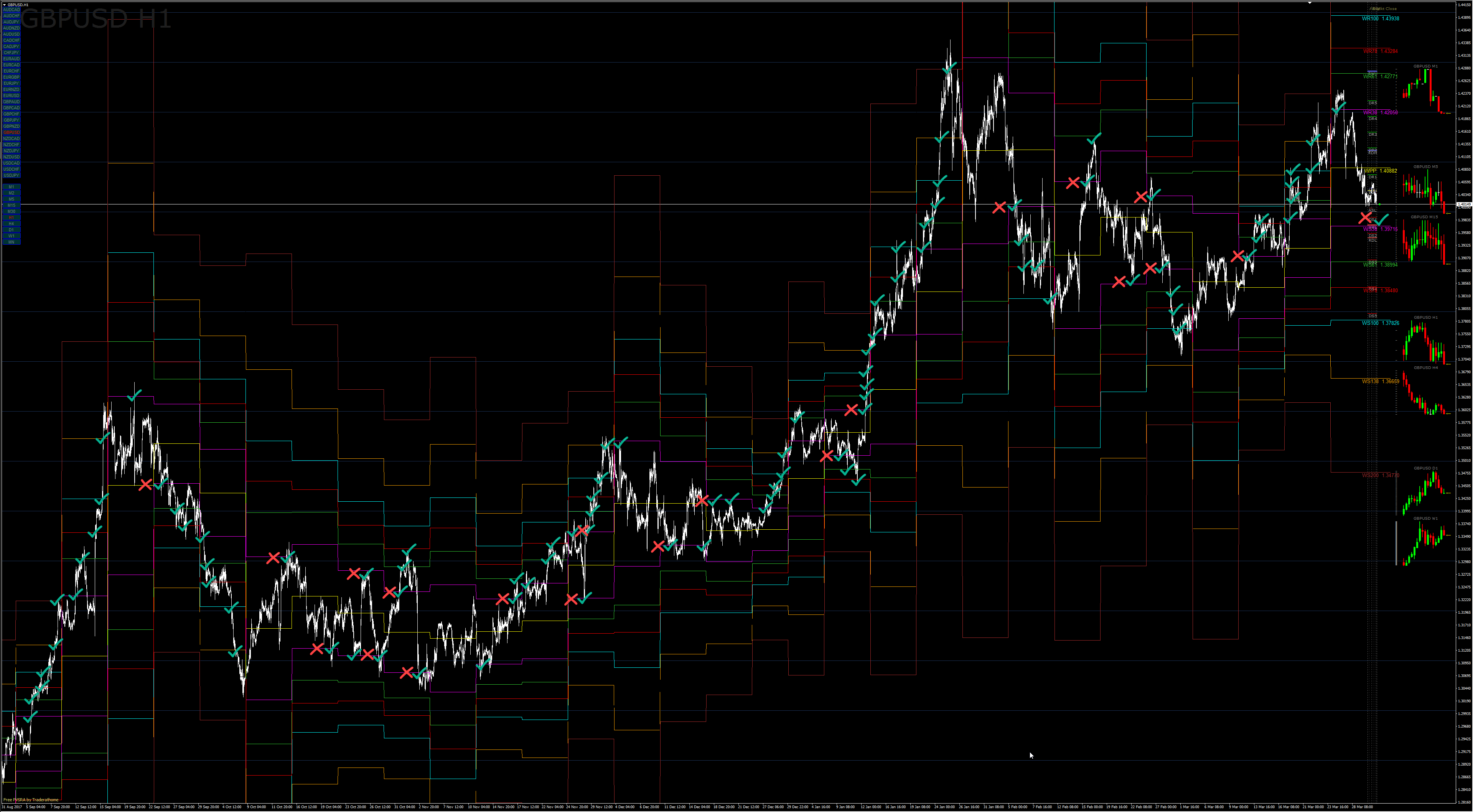
Task: Click the Free PVSRA by Traderathome label
Action: pyautogui.click(x=31, y=800)
